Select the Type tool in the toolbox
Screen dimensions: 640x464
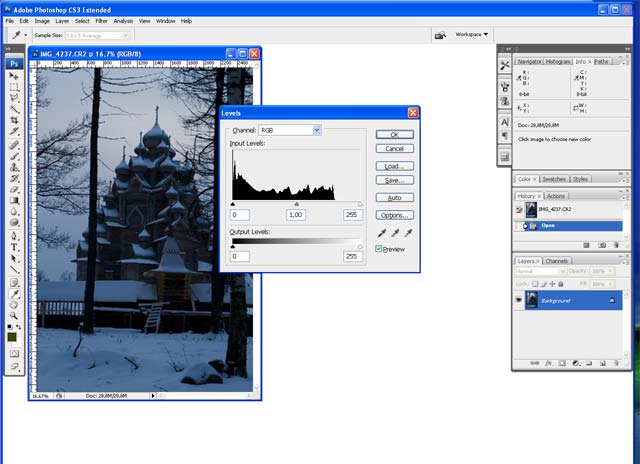click(x=14, y=246)
